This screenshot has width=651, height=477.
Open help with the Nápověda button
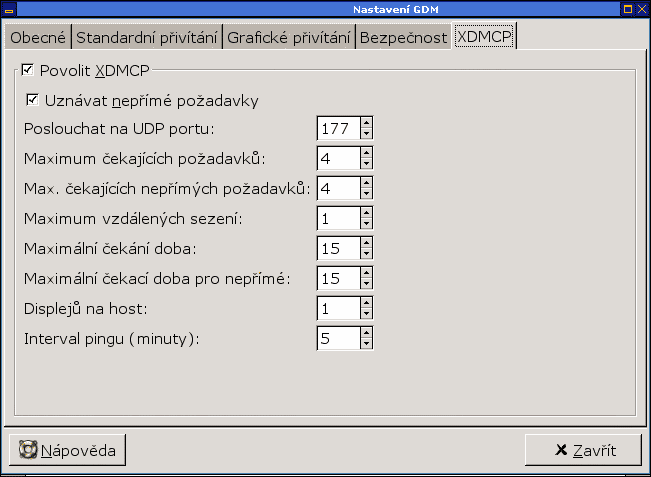[68, 450]
